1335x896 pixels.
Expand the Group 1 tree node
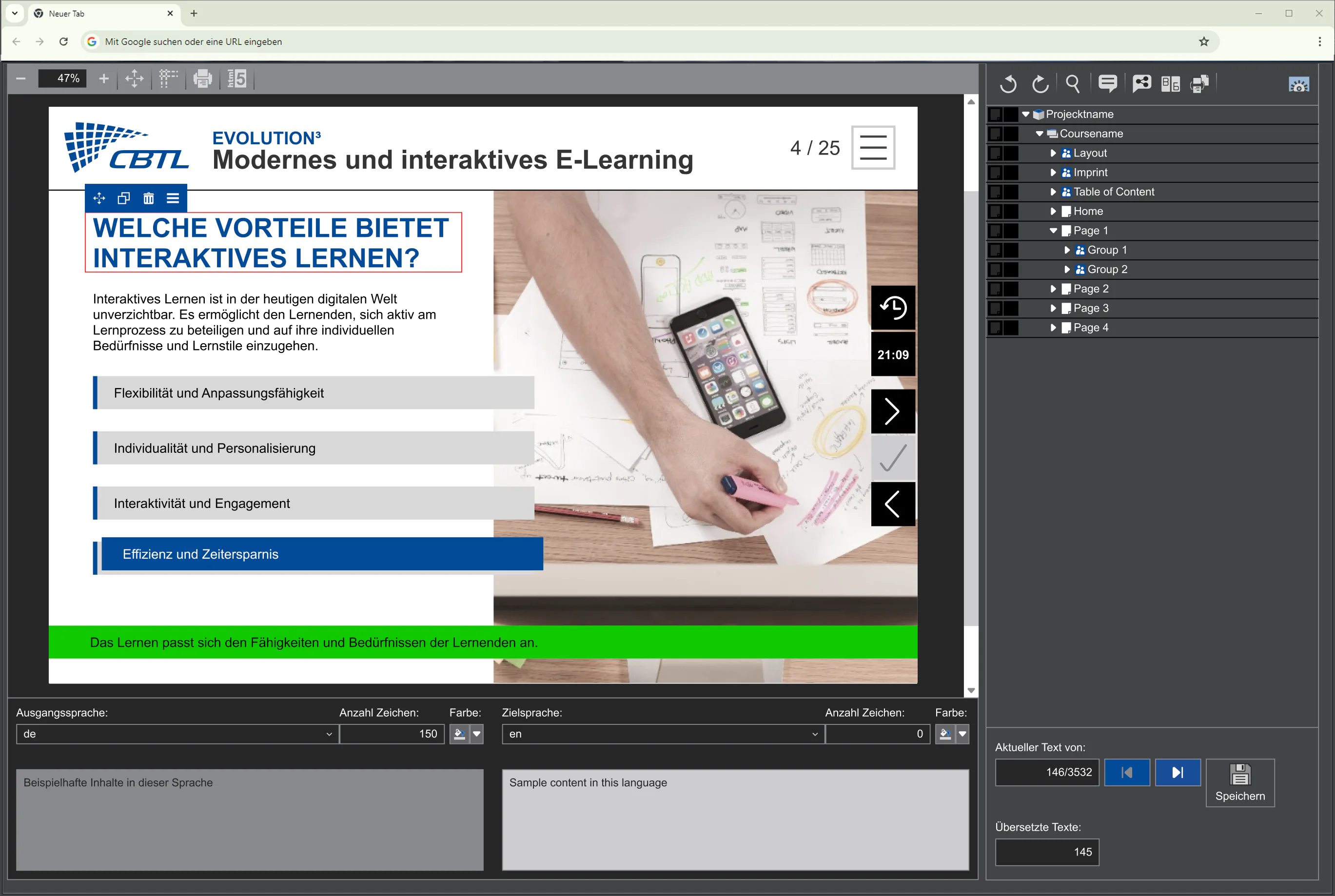[x=1067, y=250]
